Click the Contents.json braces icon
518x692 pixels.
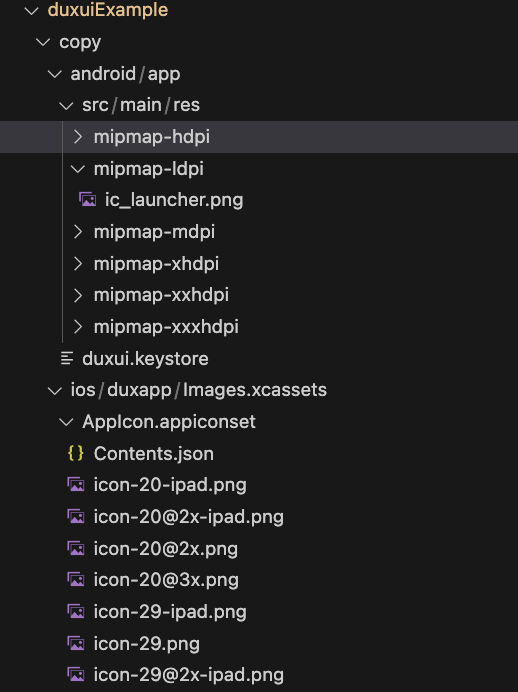coord(75,453)
